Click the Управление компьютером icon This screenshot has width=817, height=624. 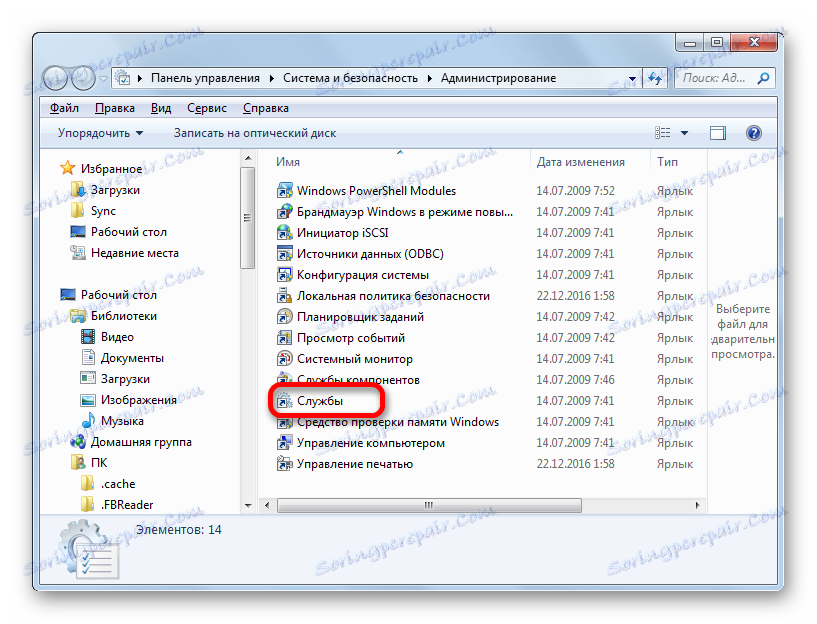(284, 443)
